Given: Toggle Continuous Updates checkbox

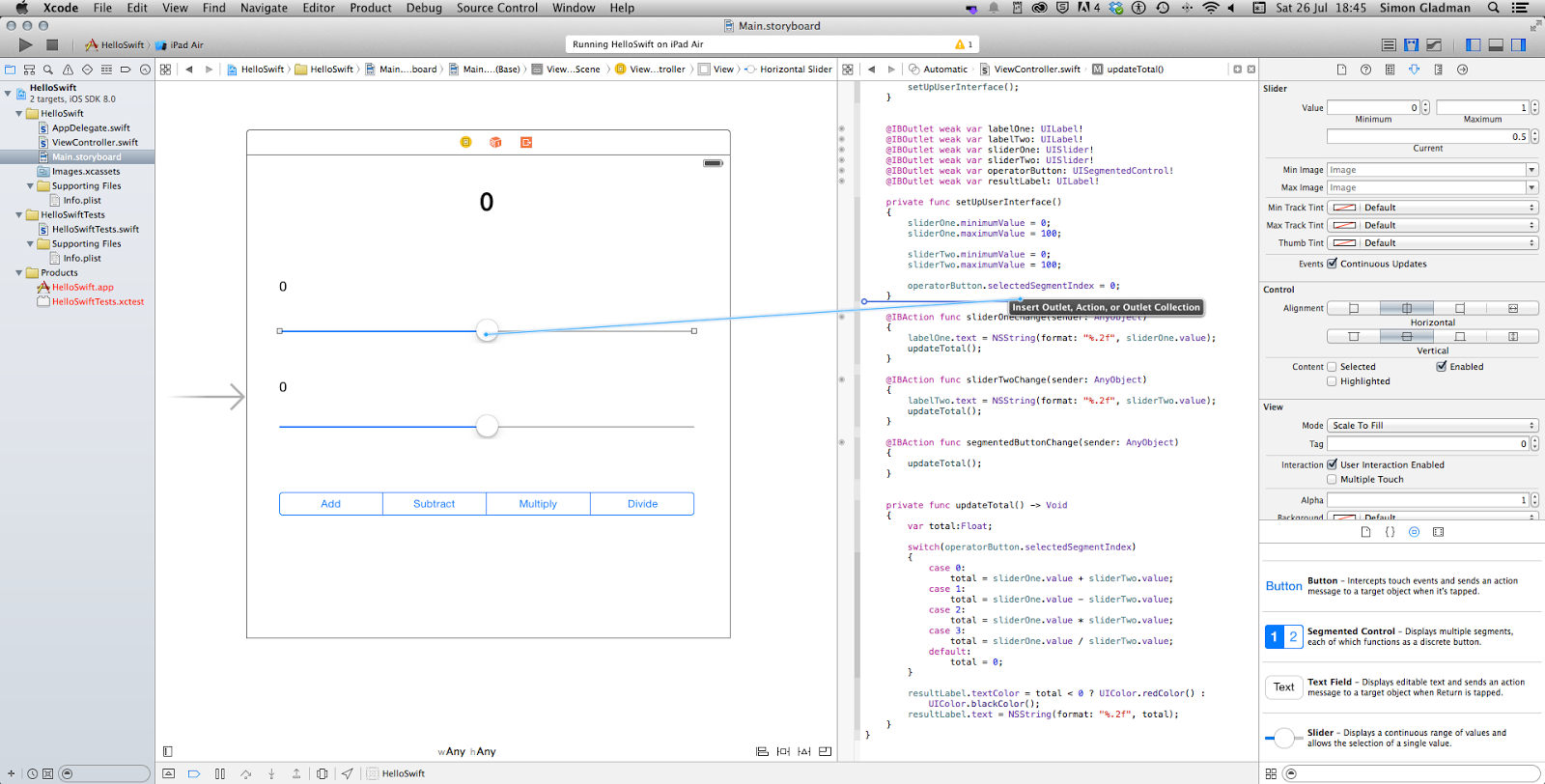Looking at the screenshot, I should tap(1333, 264).
